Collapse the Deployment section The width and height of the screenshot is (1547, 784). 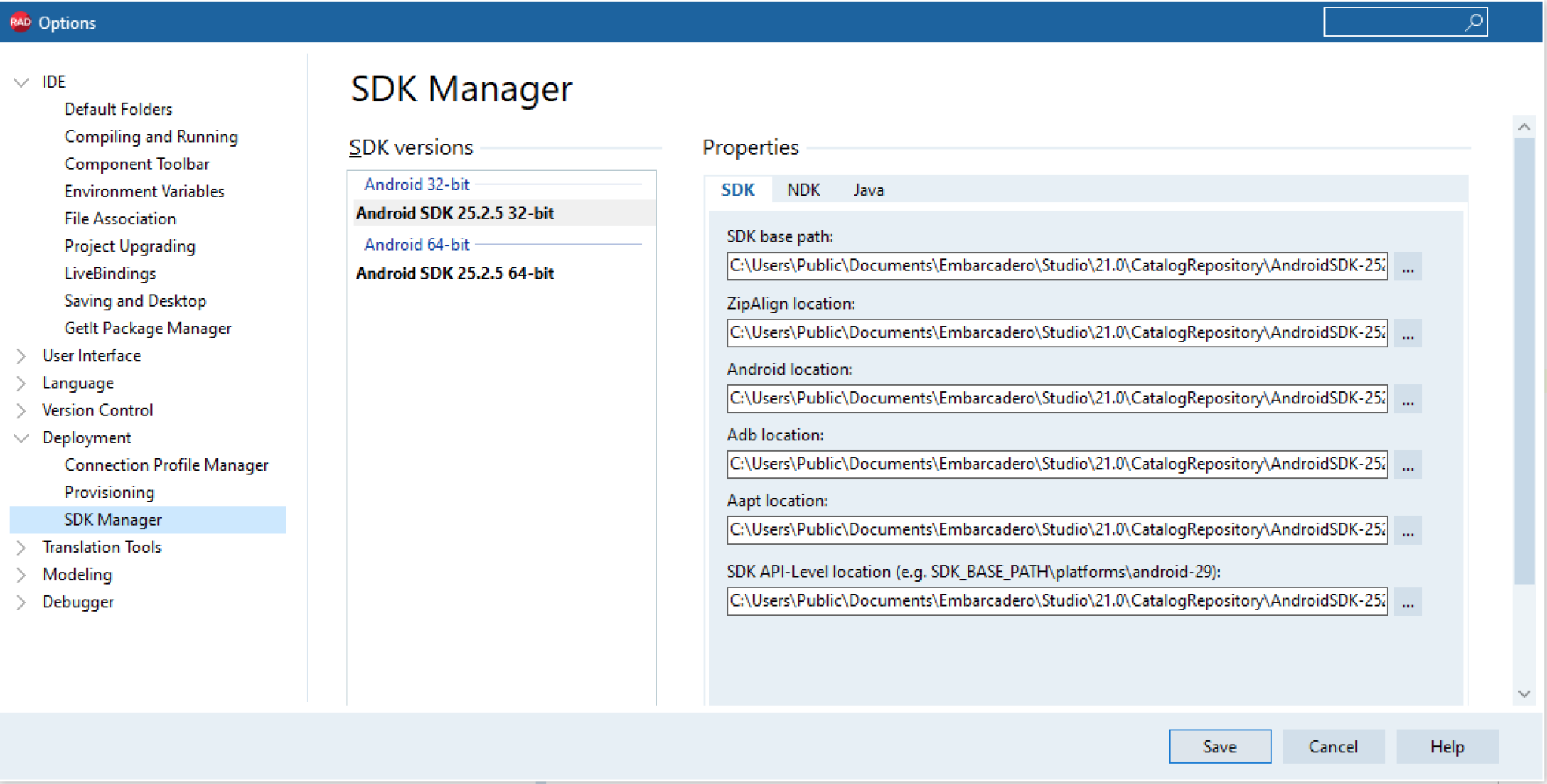coord(21,437)
